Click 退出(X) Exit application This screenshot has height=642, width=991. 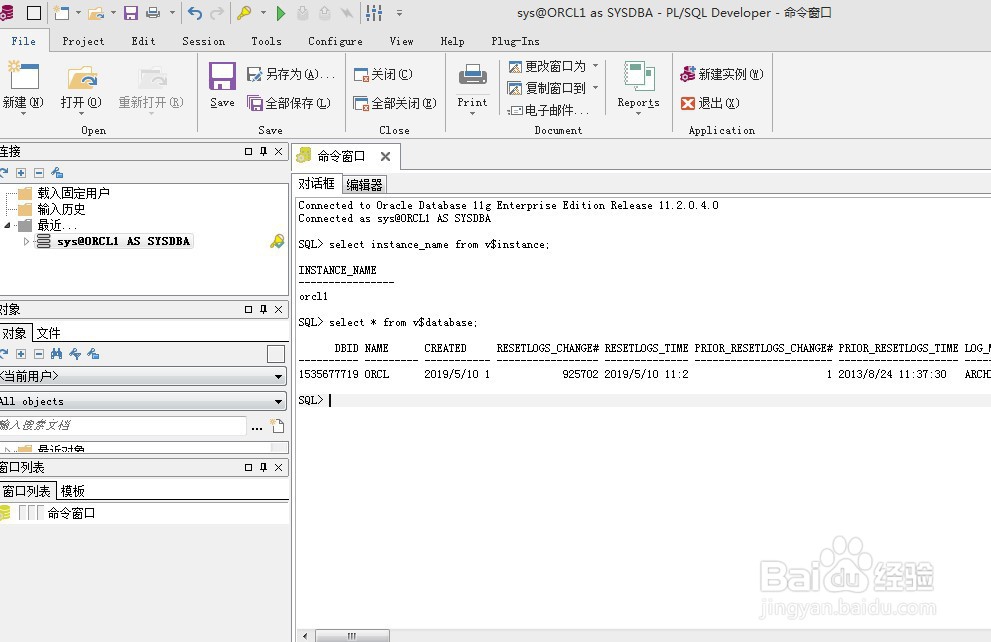(x=710, y=103)
